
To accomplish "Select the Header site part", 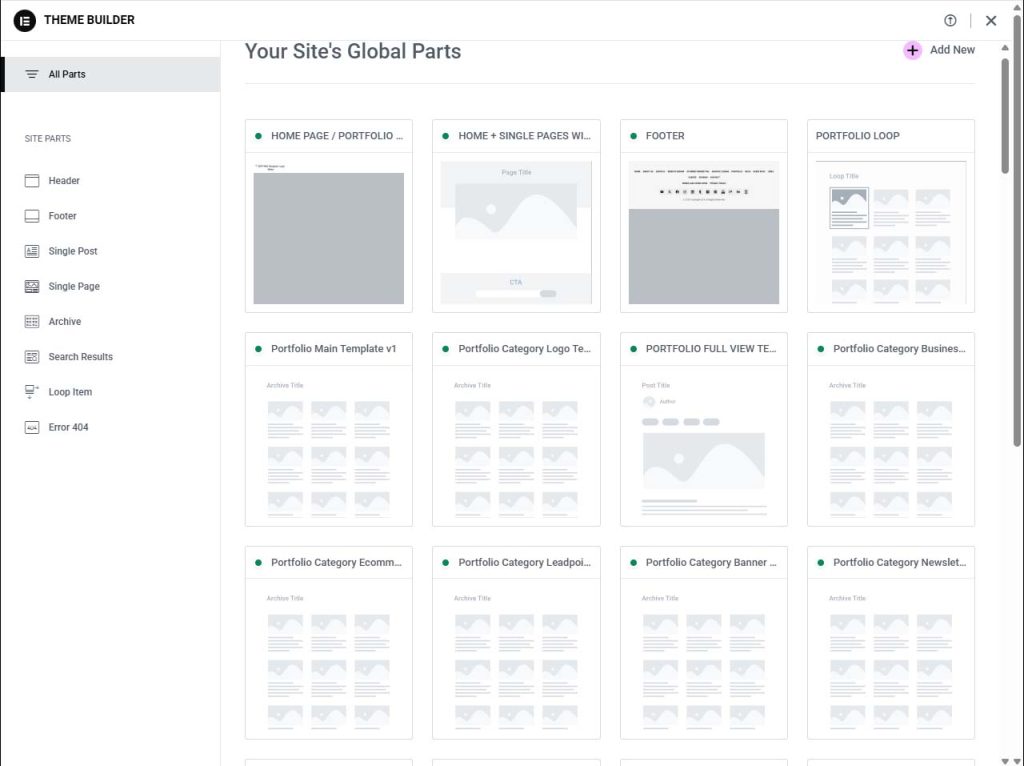I will pos(65,180).
